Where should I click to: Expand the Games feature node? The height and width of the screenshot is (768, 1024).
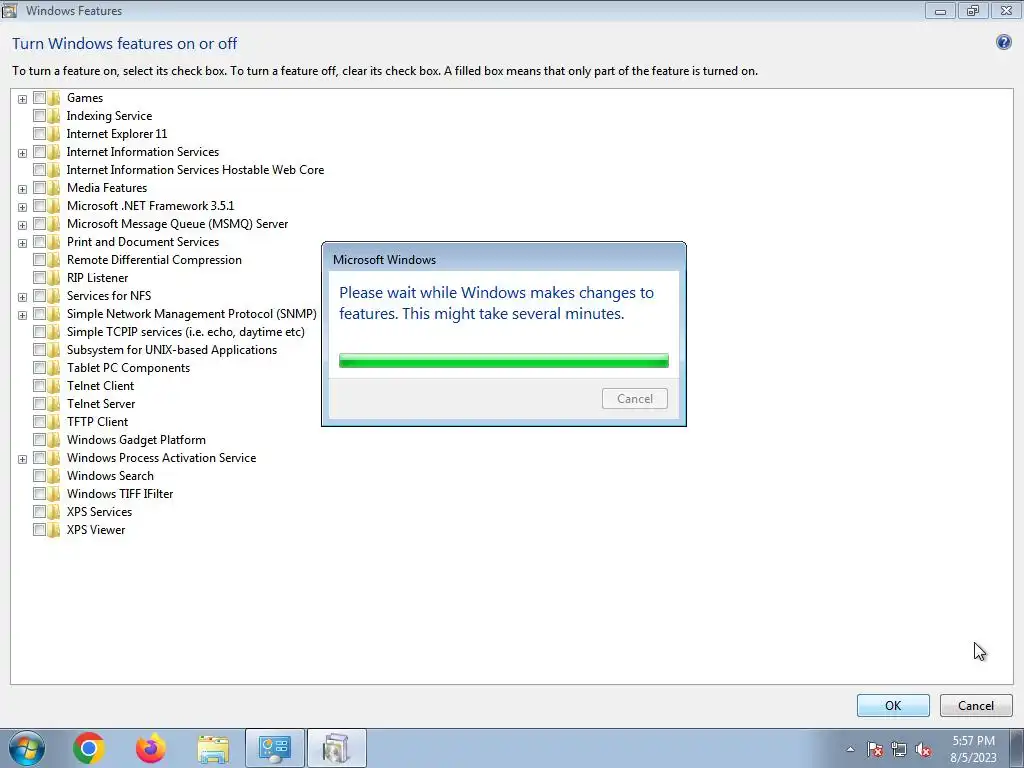(22, 99)
